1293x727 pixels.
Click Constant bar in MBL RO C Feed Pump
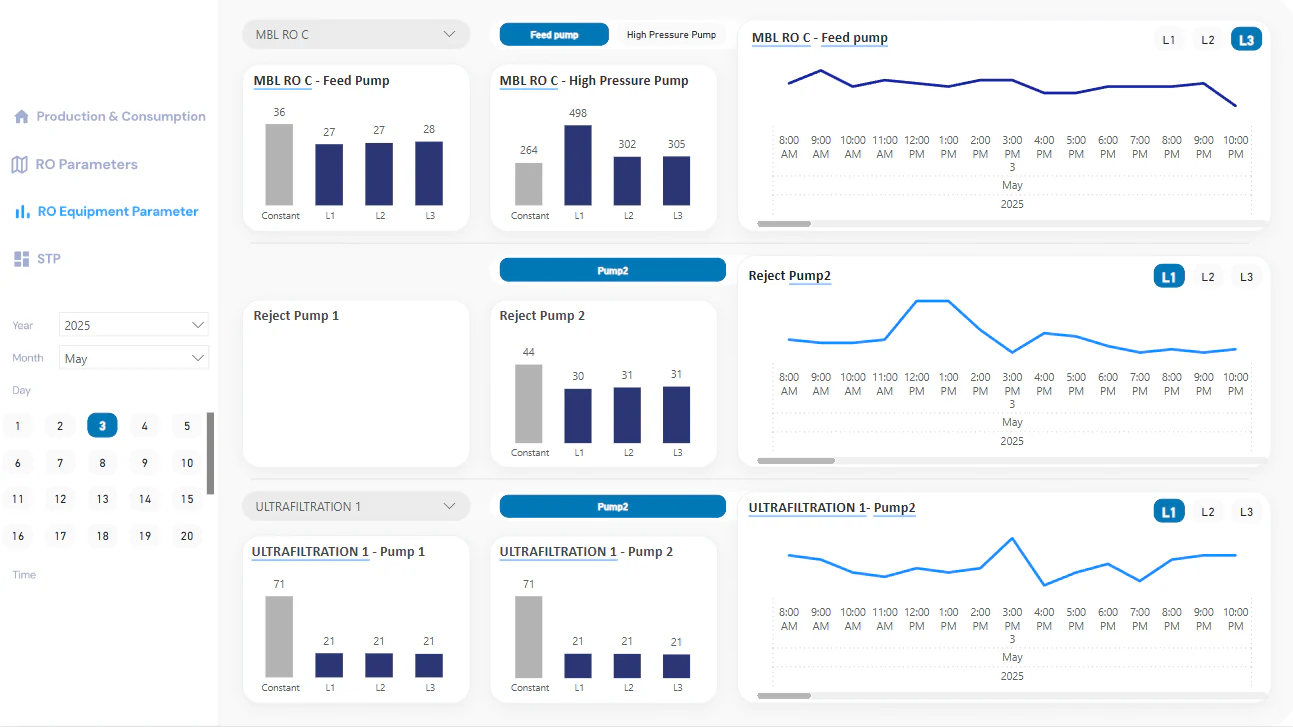pyautogui.click(x=279, y=165)
